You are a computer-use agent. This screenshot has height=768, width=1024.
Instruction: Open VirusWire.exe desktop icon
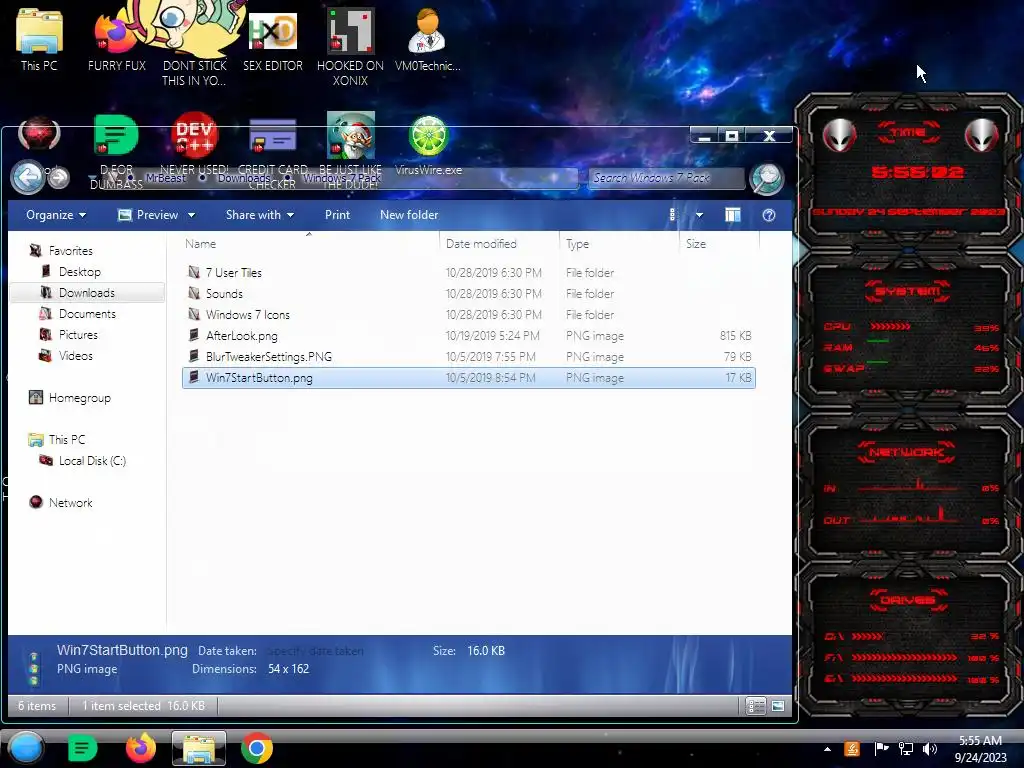coord(428,145)
